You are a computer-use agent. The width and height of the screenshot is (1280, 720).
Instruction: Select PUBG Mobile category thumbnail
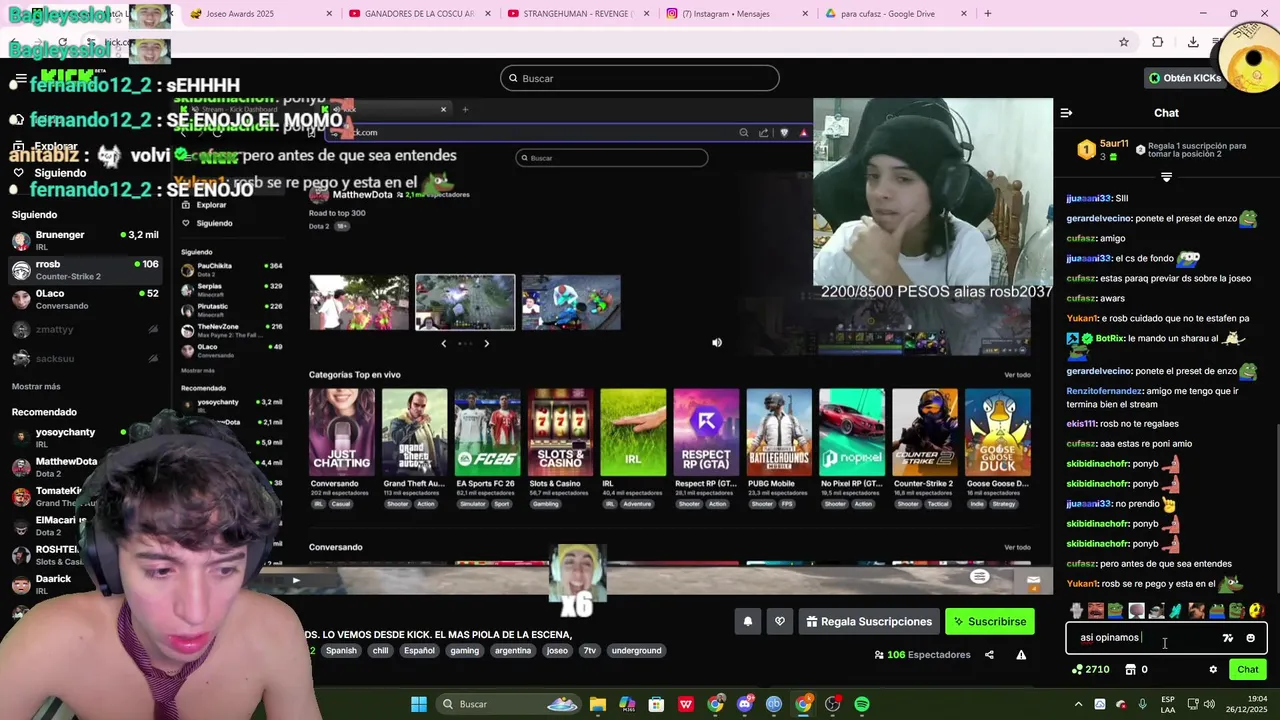pos(779,433)
